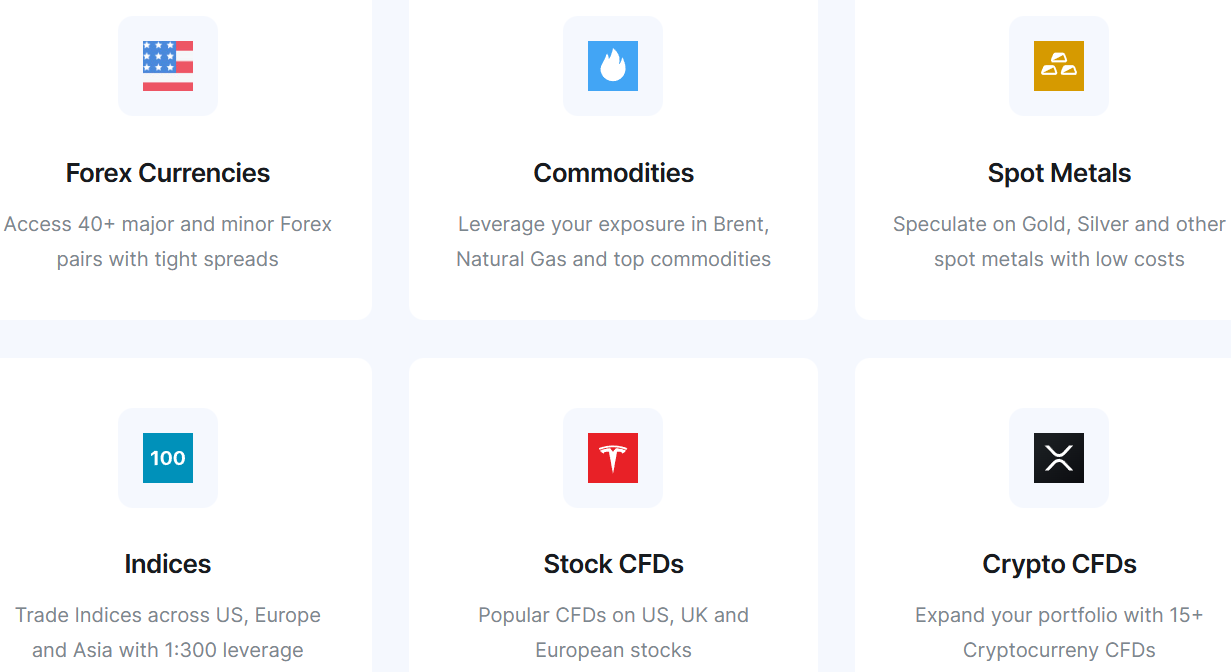Screen dimensions: 1231x672
Task: Click the red Tesla Stock CFDs icon
Action: click(613, 458)
